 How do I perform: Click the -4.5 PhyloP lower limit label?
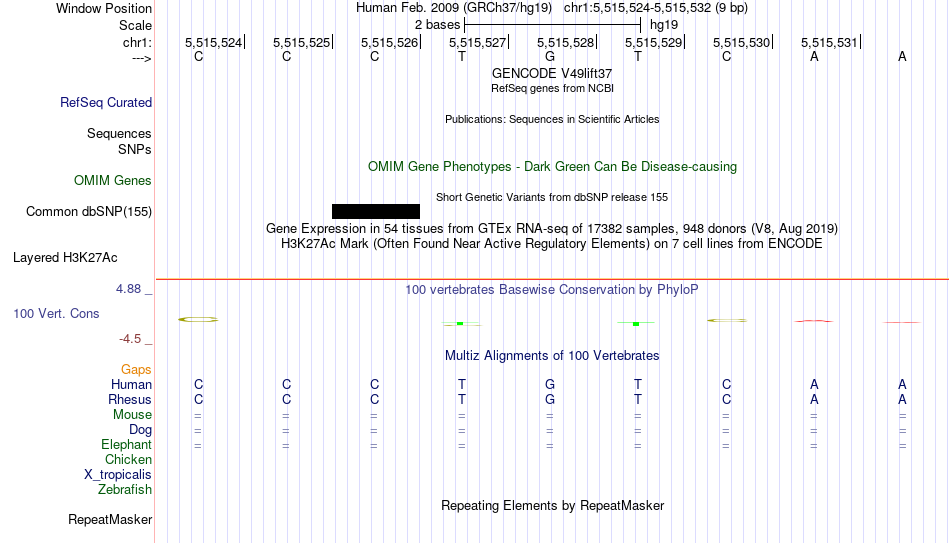tap(130, 339)
